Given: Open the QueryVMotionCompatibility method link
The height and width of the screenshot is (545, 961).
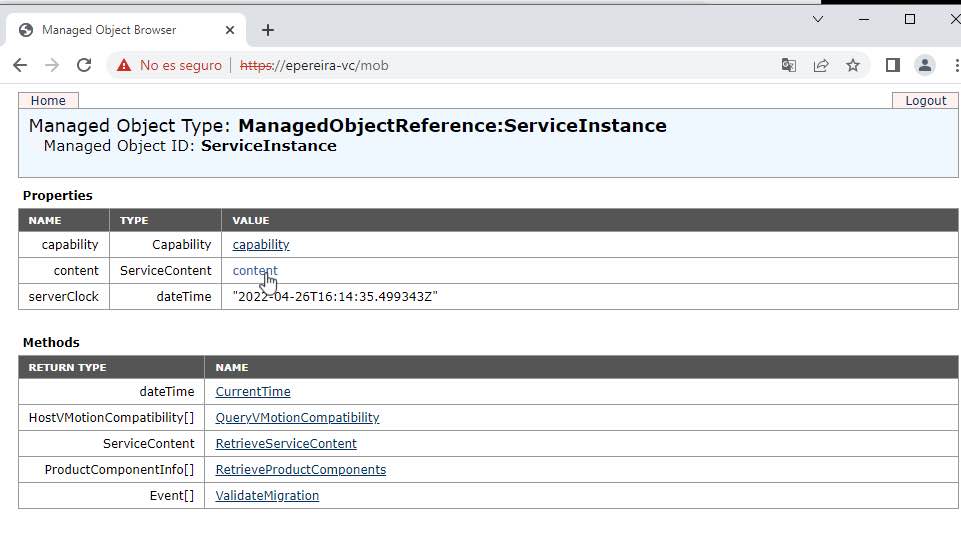Looking at the screenshot, I should tap(297, 418).
